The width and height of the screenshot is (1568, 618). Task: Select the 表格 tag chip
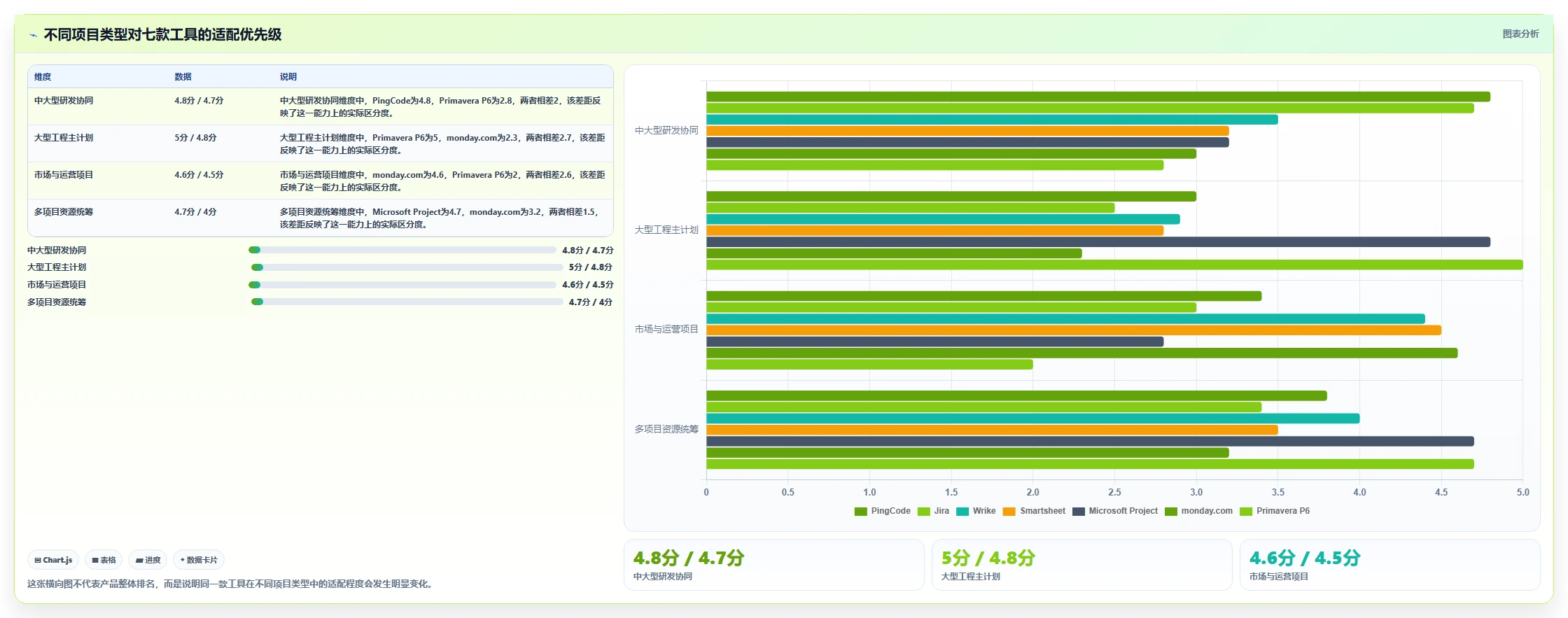tap(104, 560)
